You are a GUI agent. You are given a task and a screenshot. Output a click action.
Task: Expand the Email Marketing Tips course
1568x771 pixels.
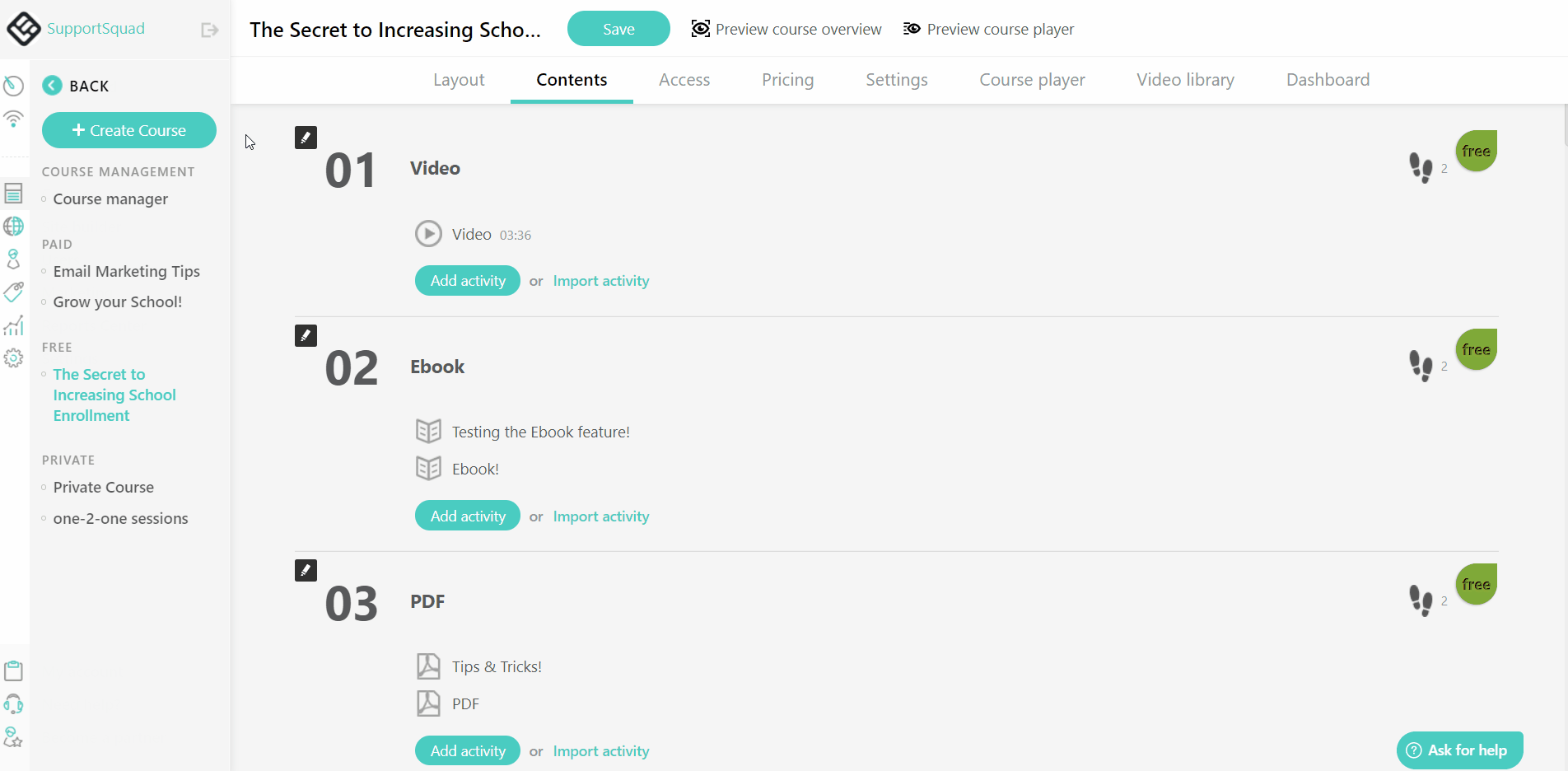[126, 271]
